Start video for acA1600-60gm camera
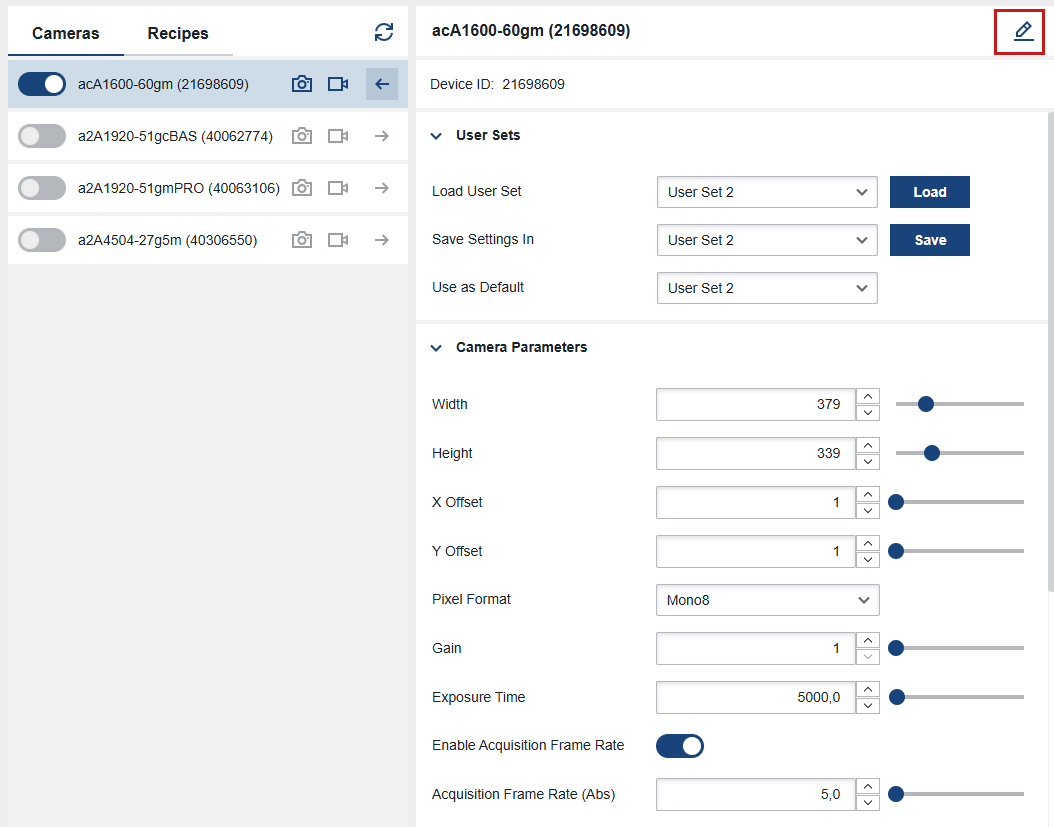Image resolution: width=1054 pixels, height=827 pixels. pyautogui.click(x=338, y=84)
